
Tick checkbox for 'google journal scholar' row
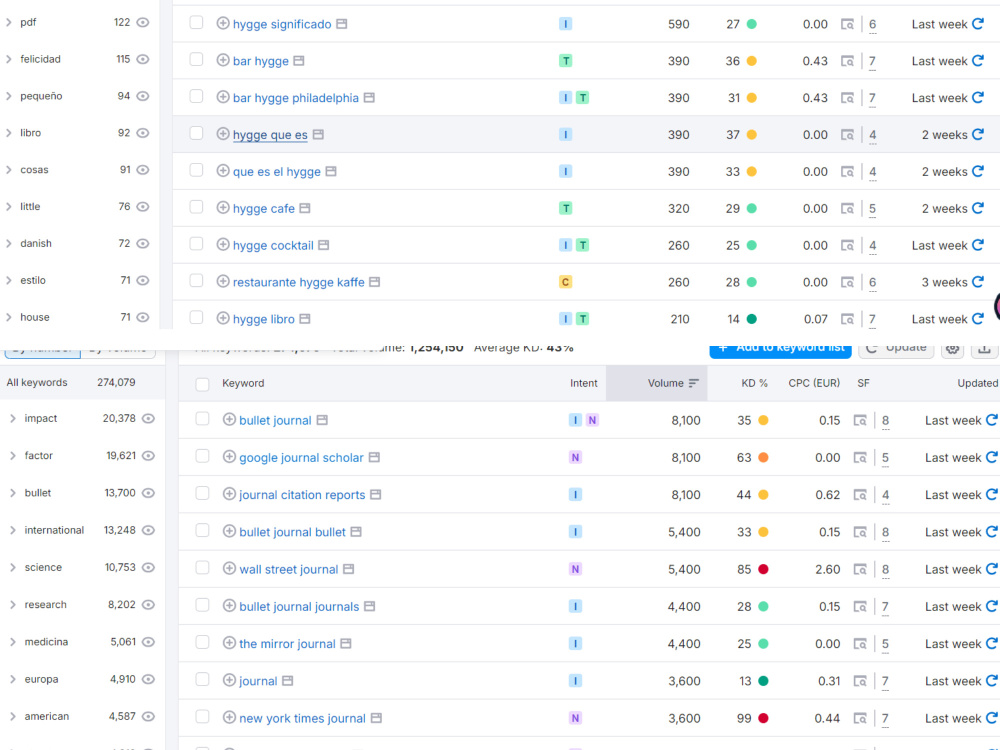point(202,456)
